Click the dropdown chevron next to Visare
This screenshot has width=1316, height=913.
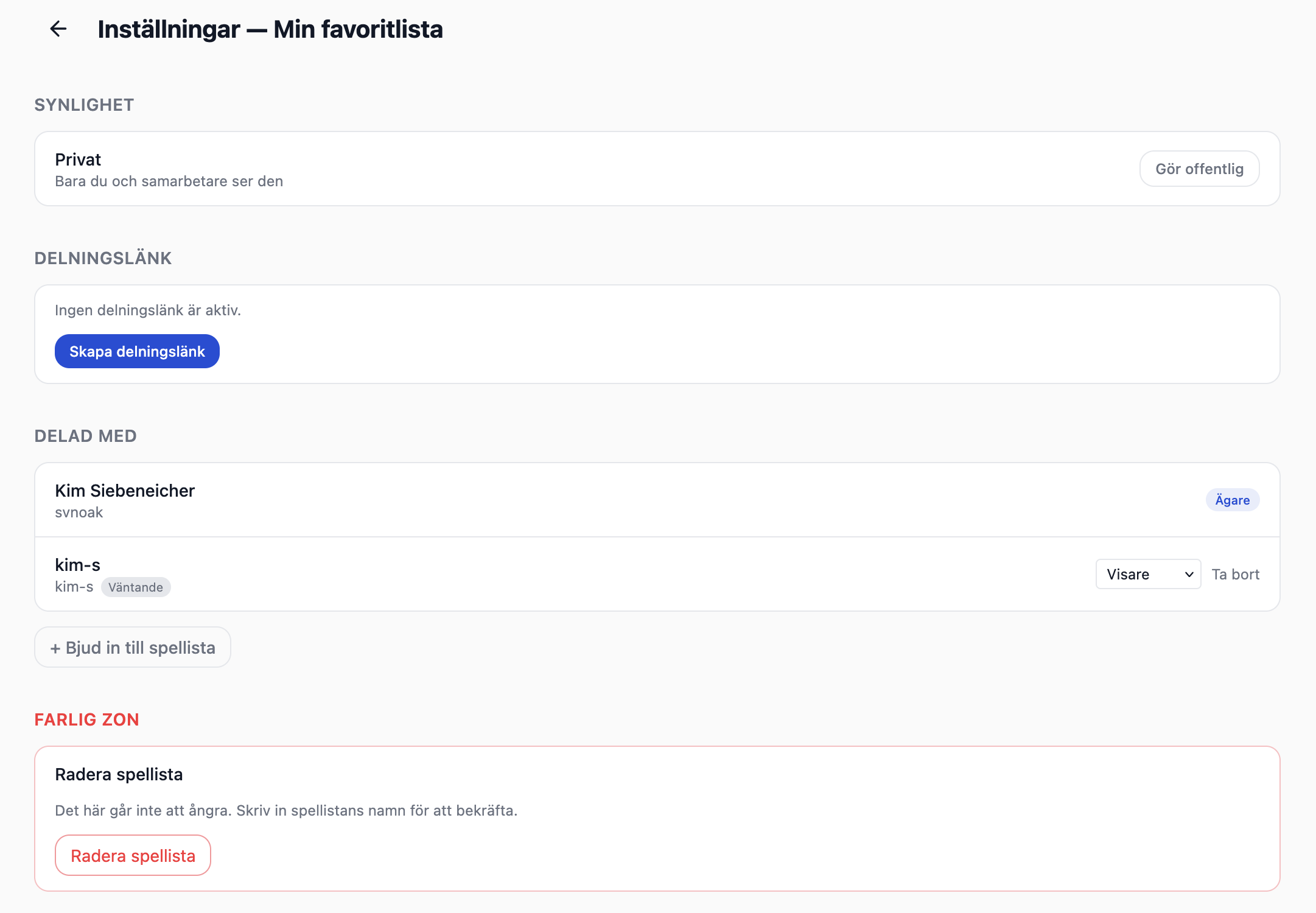pyautogui.click(x=1188, y=574)
